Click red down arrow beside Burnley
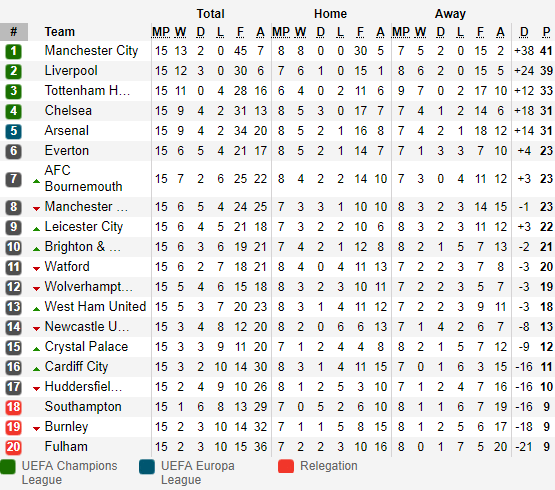Viewport: 555px width, 490px height. (x=36, y=429)
